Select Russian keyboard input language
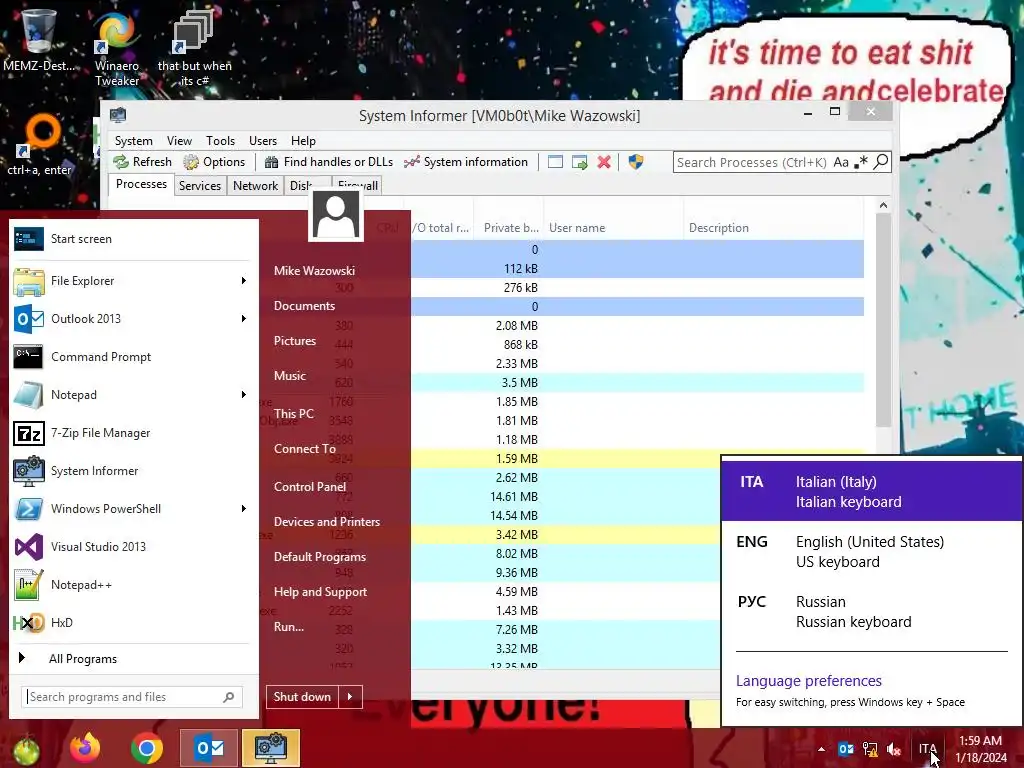This screenshot has height=768, width=1024. [x=871, y=612]
